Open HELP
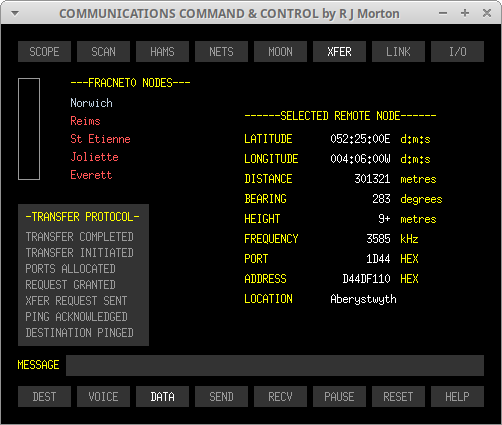Screen dimensions: 502x425 pyautogui.click(x=457, y=397)
